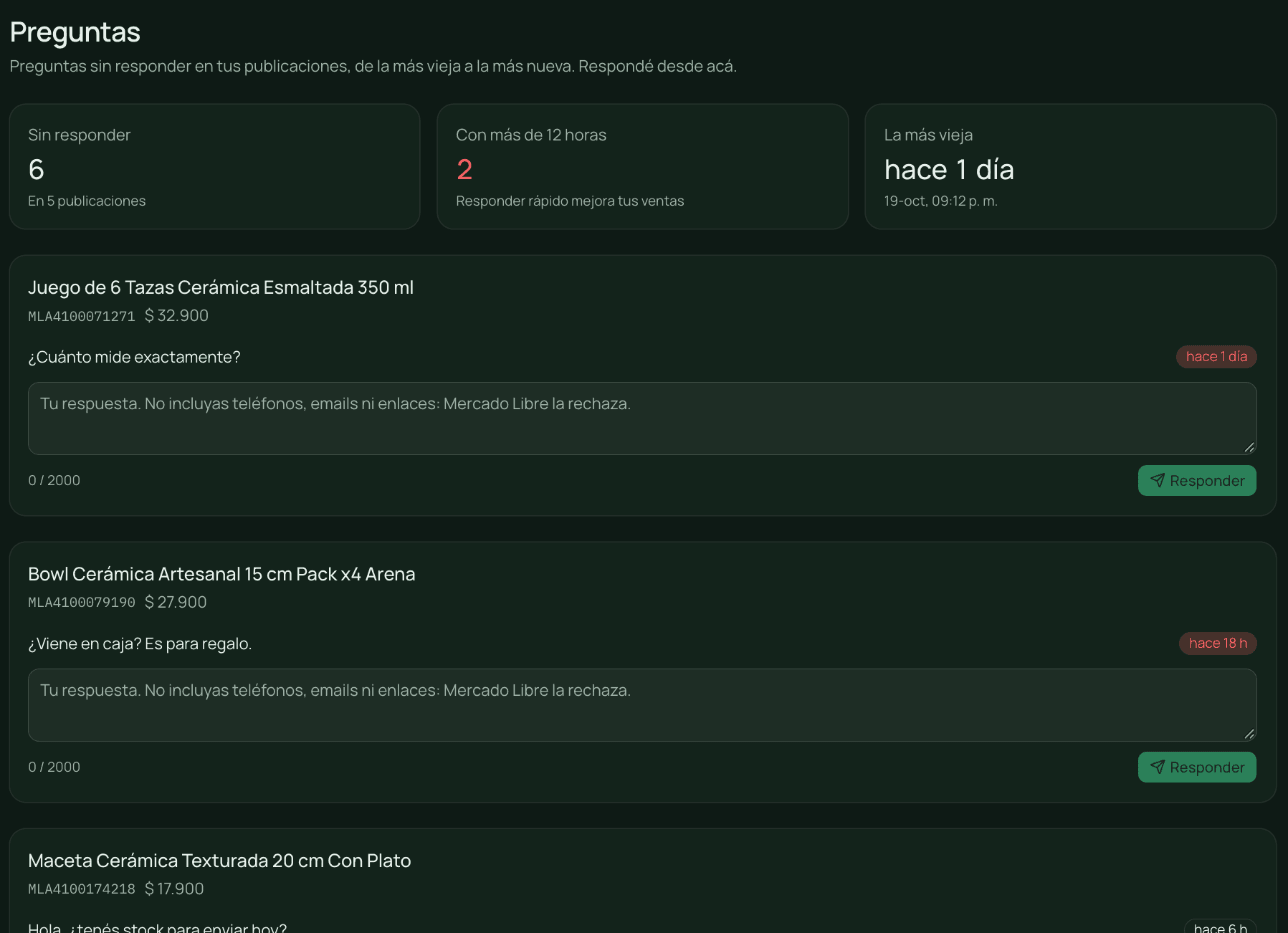Click the 'hace 6 h' badge
1288x933 pixels.
click(1220, 927)
